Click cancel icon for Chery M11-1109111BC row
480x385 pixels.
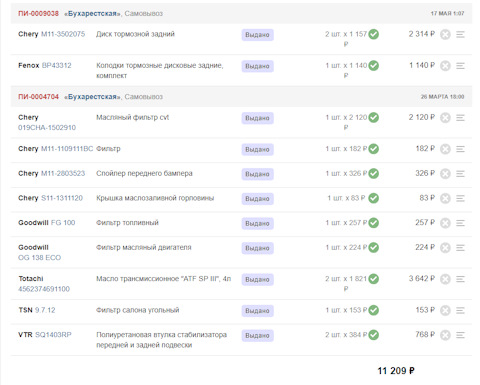[x=445, y=149]
